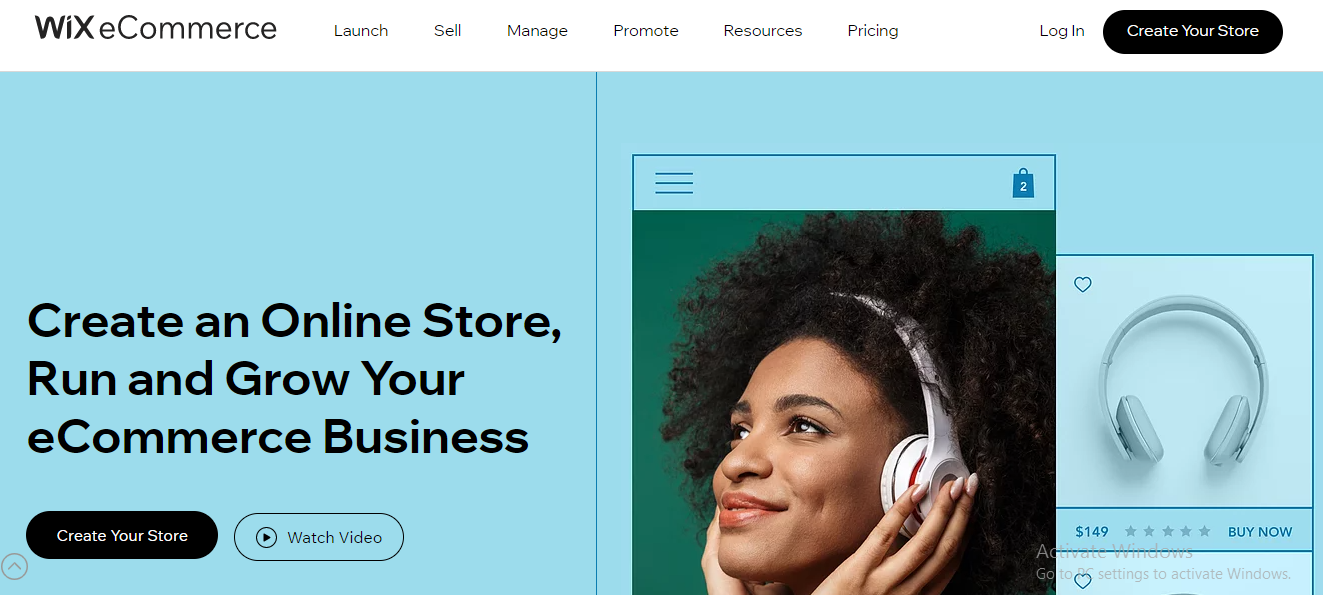Click the woman with headphones photo
Screen dimensions: 1323x595
844,402
